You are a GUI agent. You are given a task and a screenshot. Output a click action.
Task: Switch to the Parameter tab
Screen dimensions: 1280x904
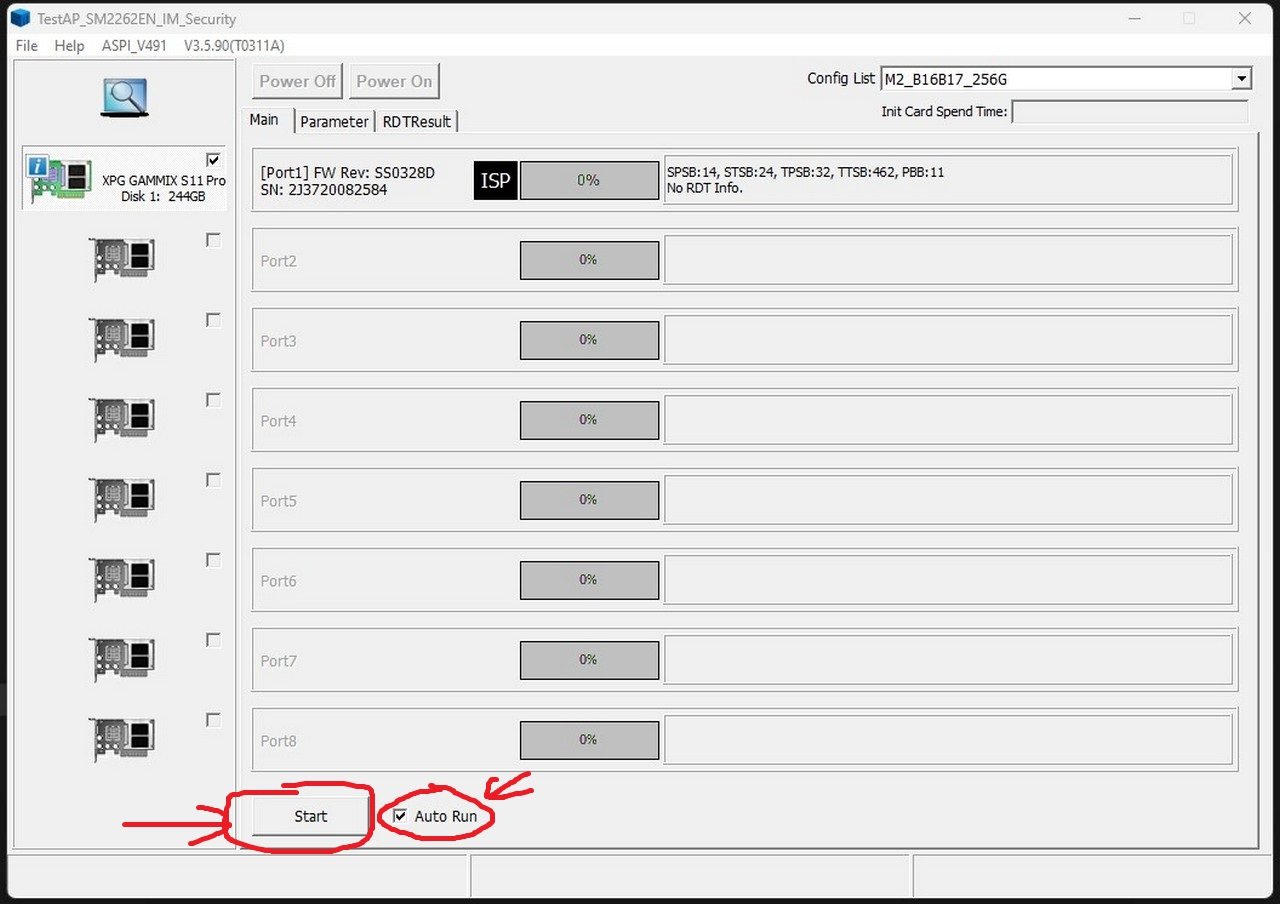click(x=334, y=121)
